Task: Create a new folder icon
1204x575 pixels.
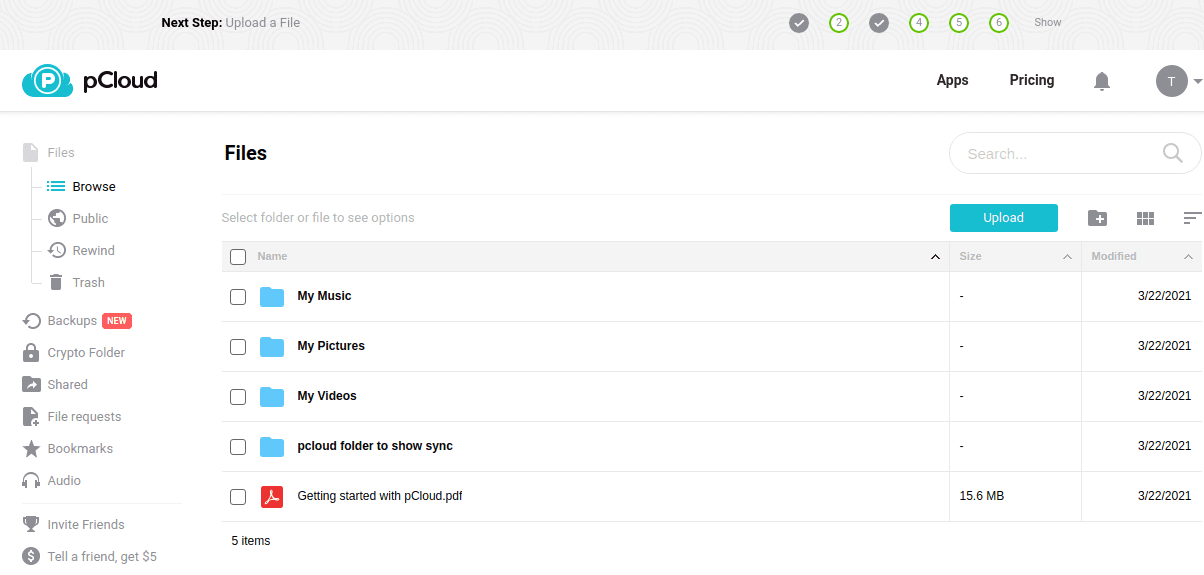Action: (1097, 218)
